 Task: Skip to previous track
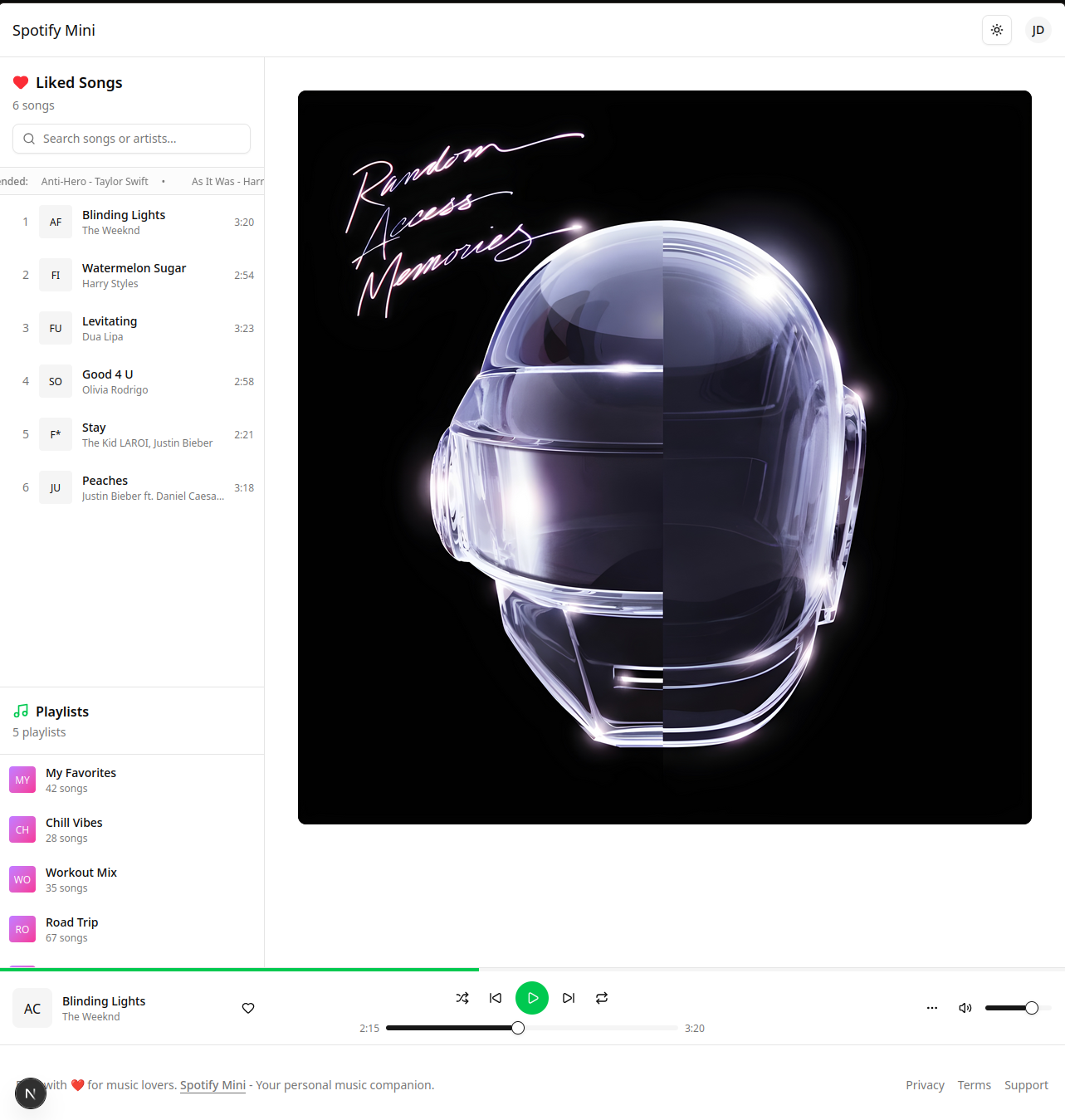(x=496, y=998)
